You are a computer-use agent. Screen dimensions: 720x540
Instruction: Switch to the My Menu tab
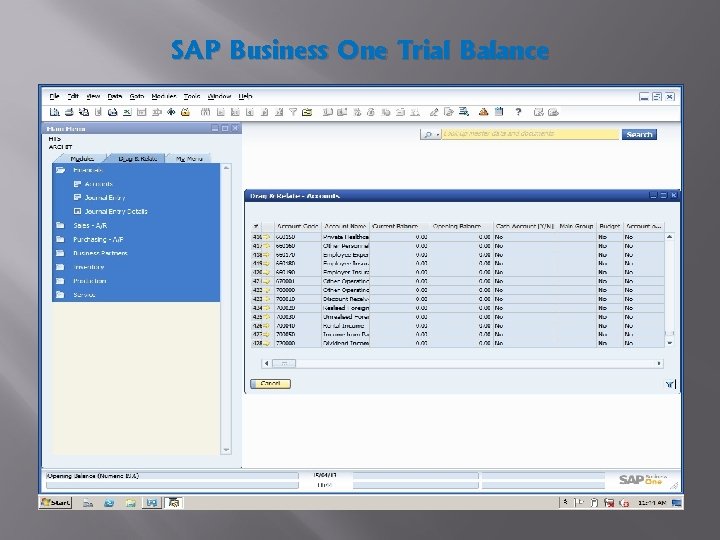[x=189, y=158]
